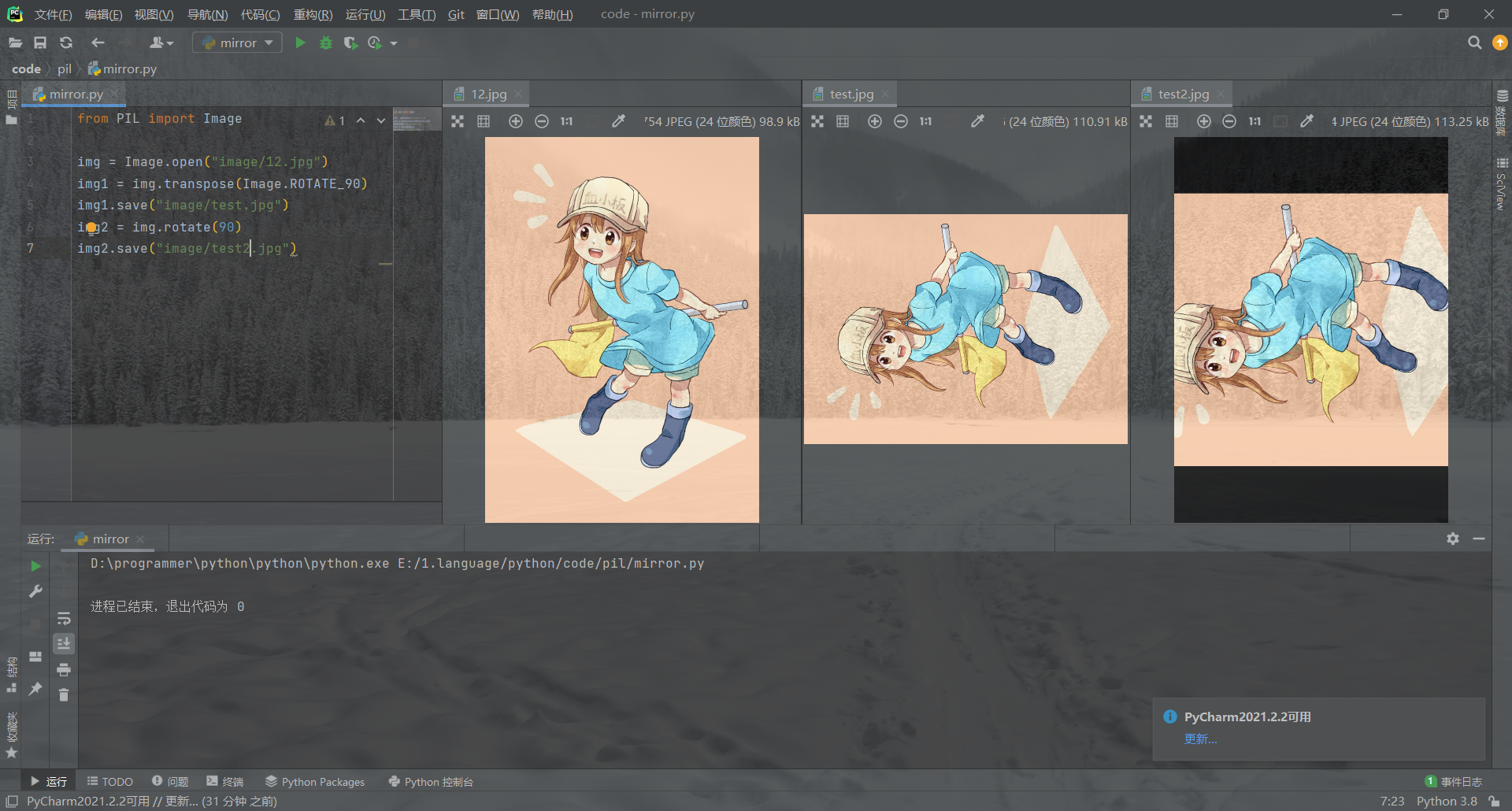
Task: Open the 事件日志 event log button
Action: pos(1454,781)
